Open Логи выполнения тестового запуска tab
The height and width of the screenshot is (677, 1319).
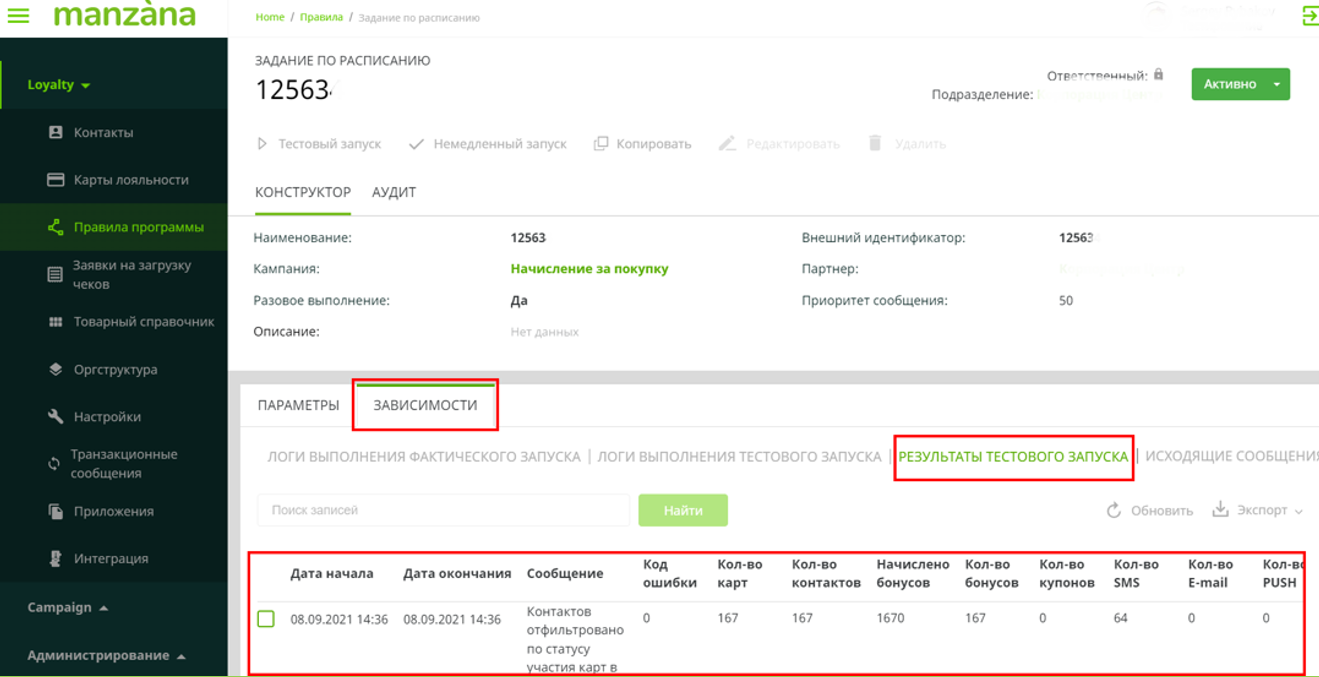[x=739, y=456]
